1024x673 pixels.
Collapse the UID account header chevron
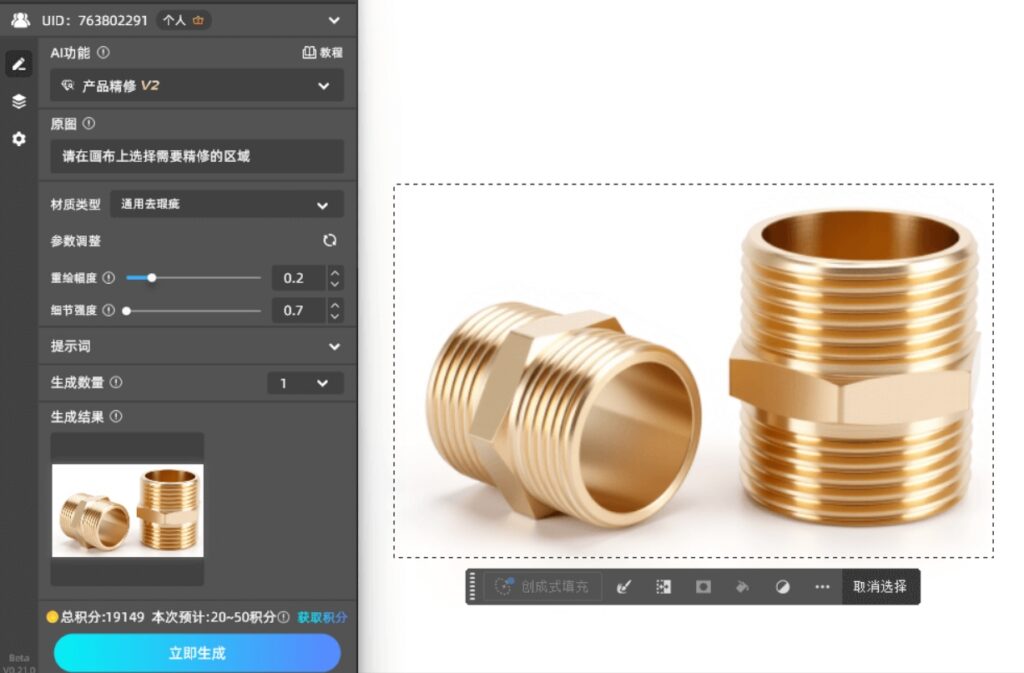click(x=334, y=20)
